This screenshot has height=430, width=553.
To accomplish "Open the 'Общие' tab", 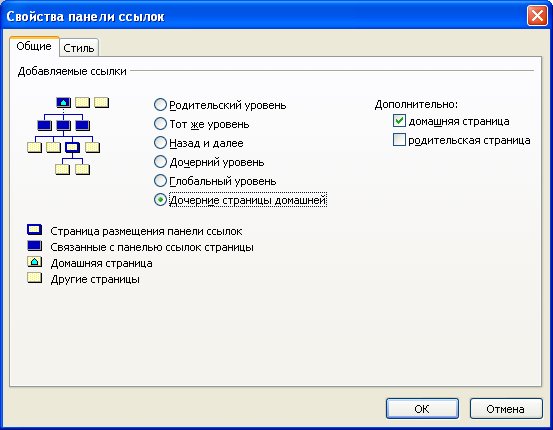I will click(x=34, y=46).
